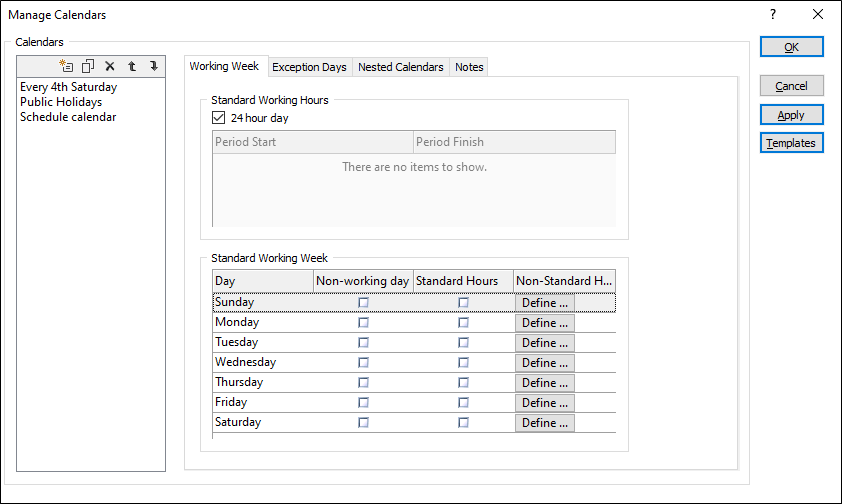842x504 pixels.
Task: Click the help question mark icon
Action: tap(773, 15)
